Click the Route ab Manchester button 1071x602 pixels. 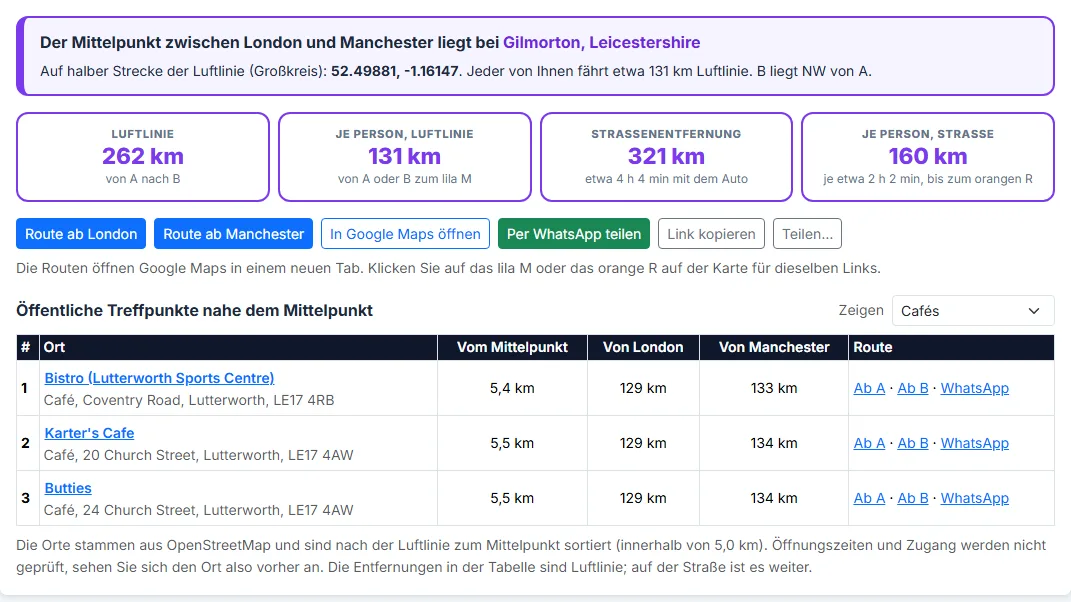point(234,234)
